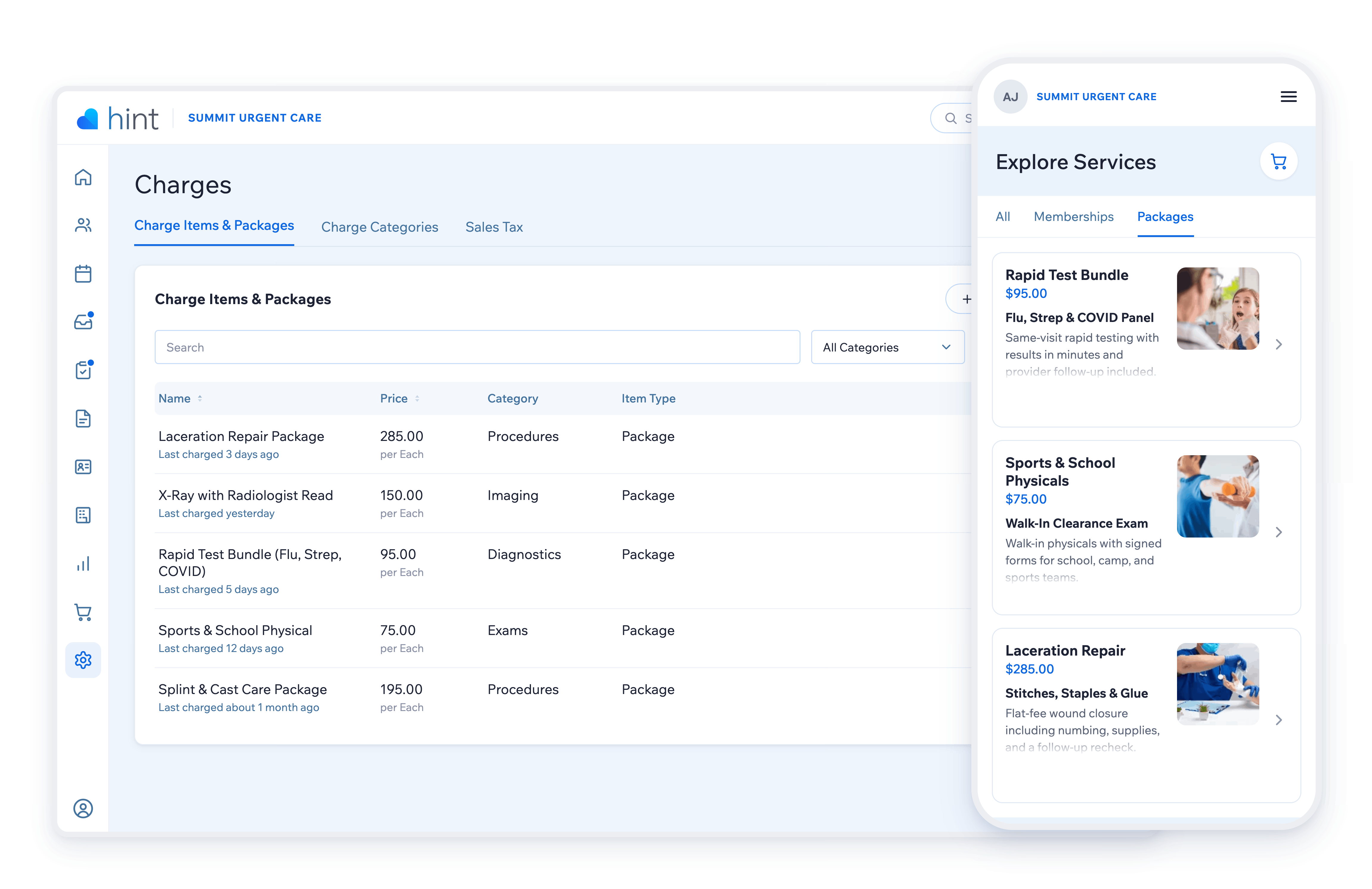Viewport: 1372px width, 889px height.
Task: Click Summit Urgent Care title in mobile header
Action: [x=1096, y=97]
